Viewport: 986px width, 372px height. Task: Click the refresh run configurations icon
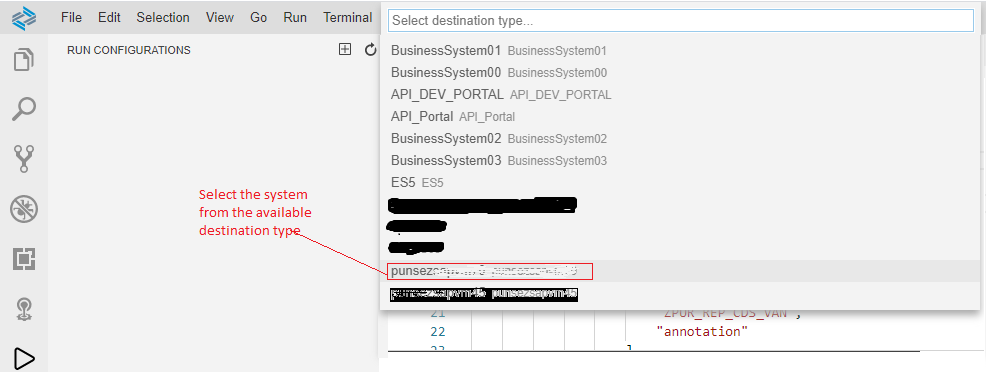pos(371,50)
